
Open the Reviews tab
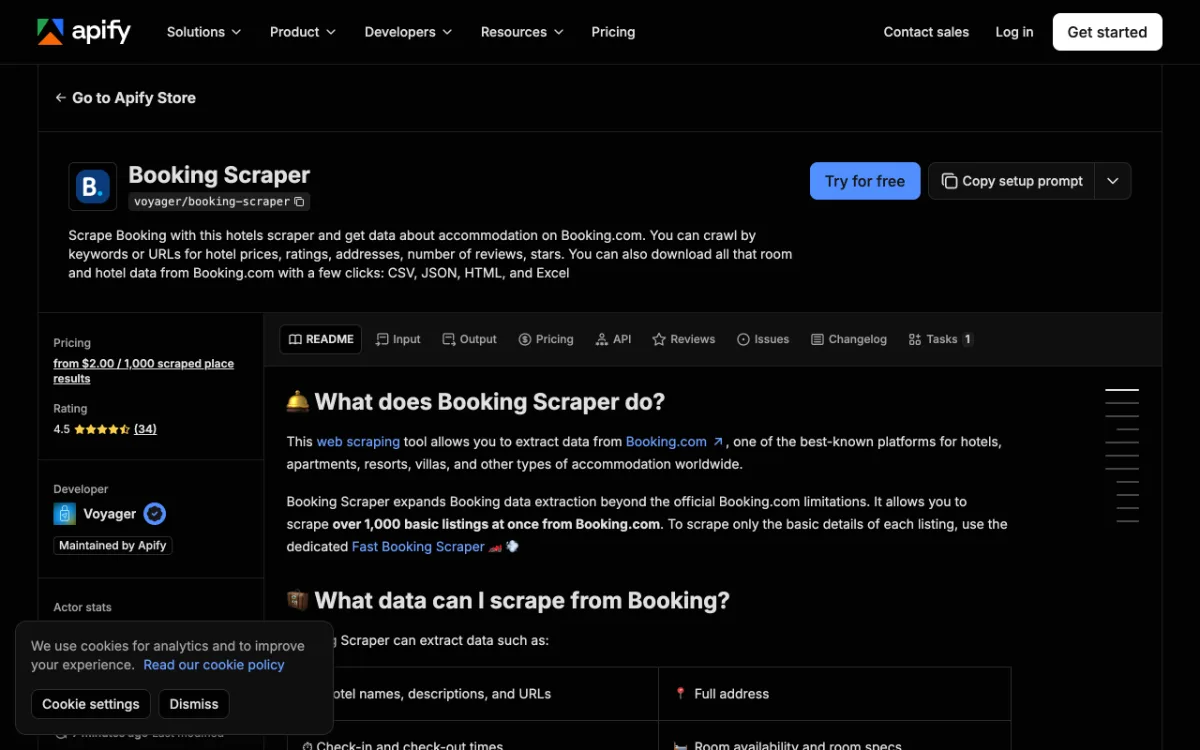pyautogui.click(x=683, y=339)
